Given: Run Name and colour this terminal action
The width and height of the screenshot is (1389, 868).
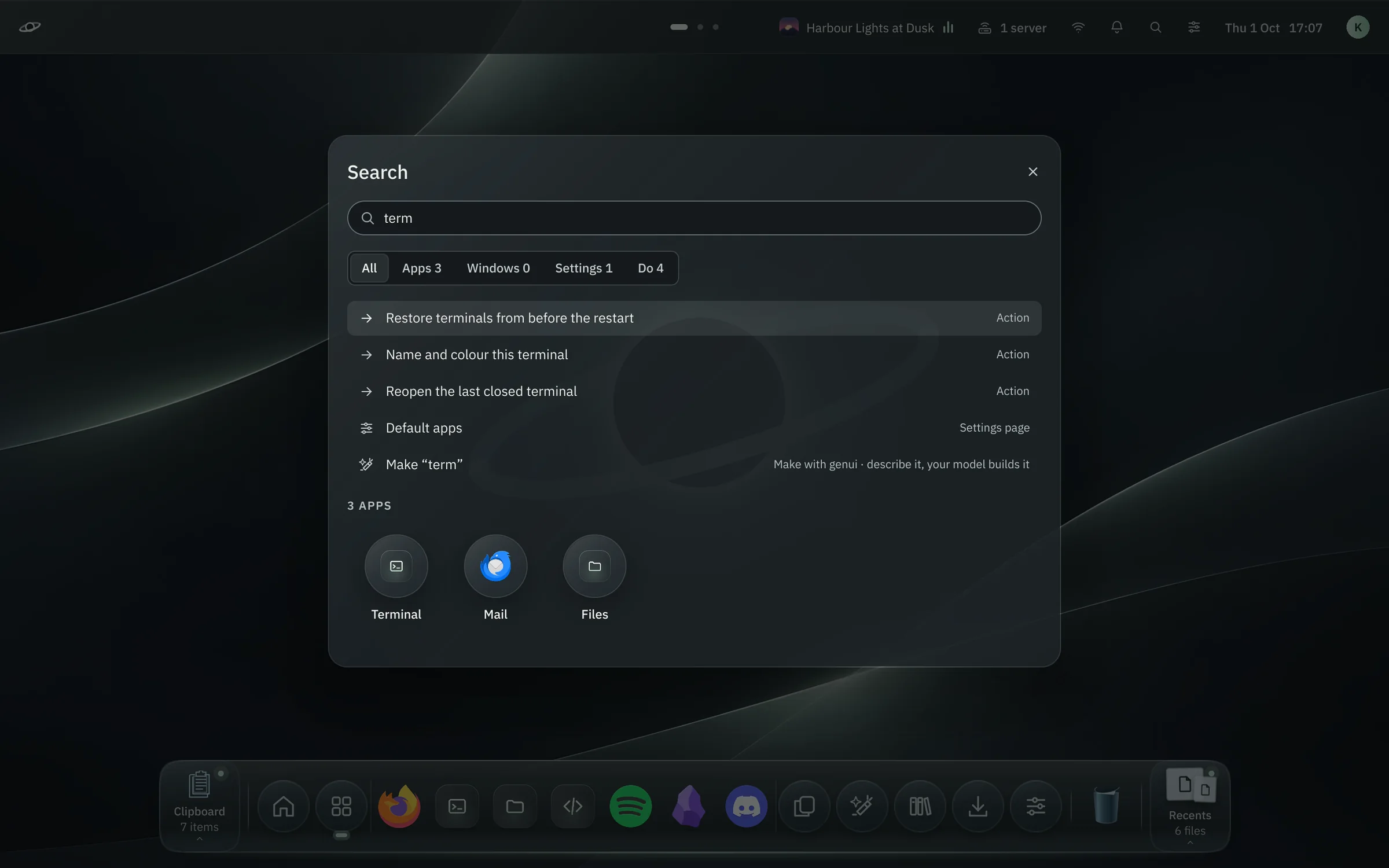Looking at the screenshot, I should 694,354.
